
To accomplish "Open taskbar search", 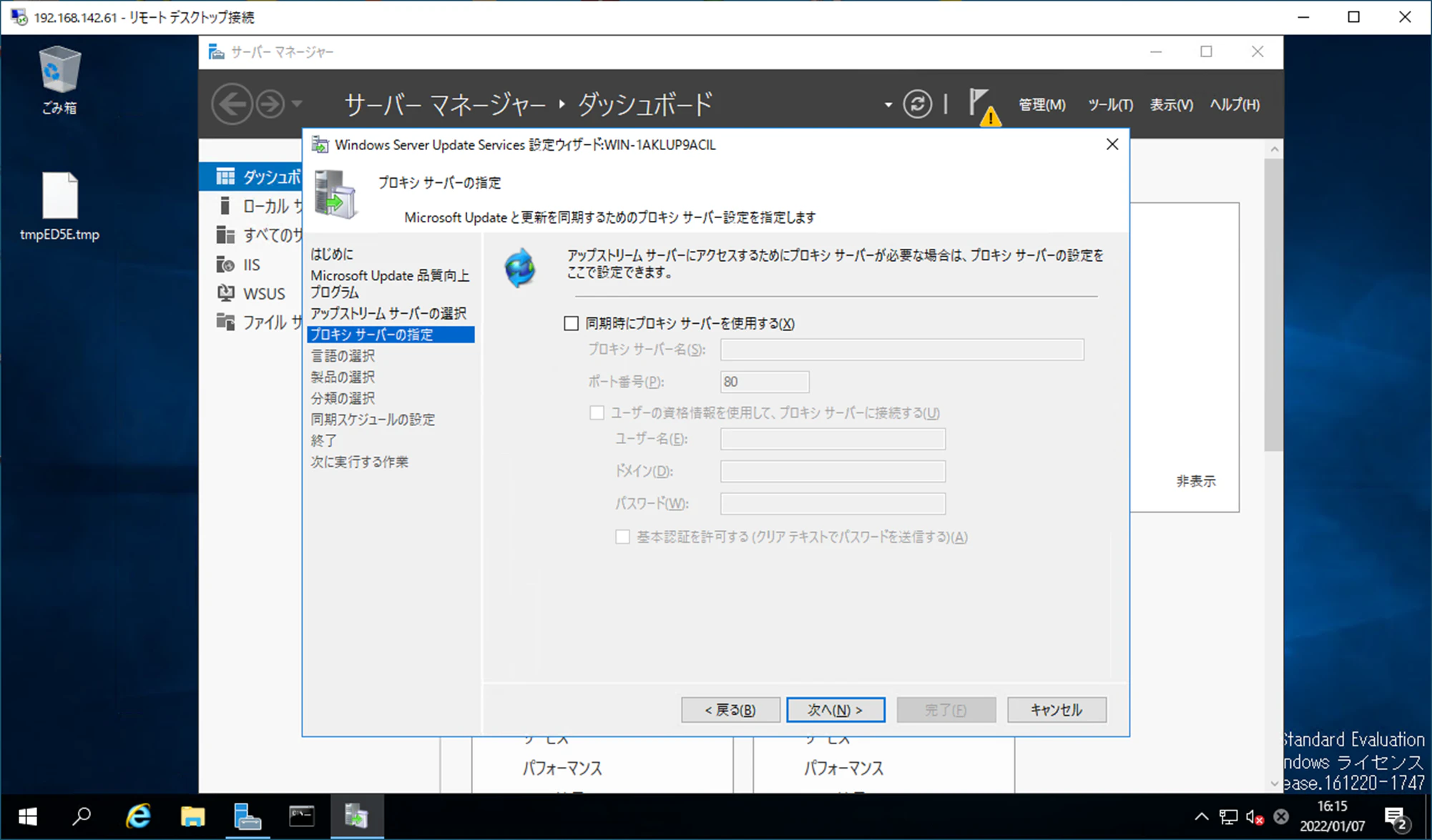I will (82, 816).
